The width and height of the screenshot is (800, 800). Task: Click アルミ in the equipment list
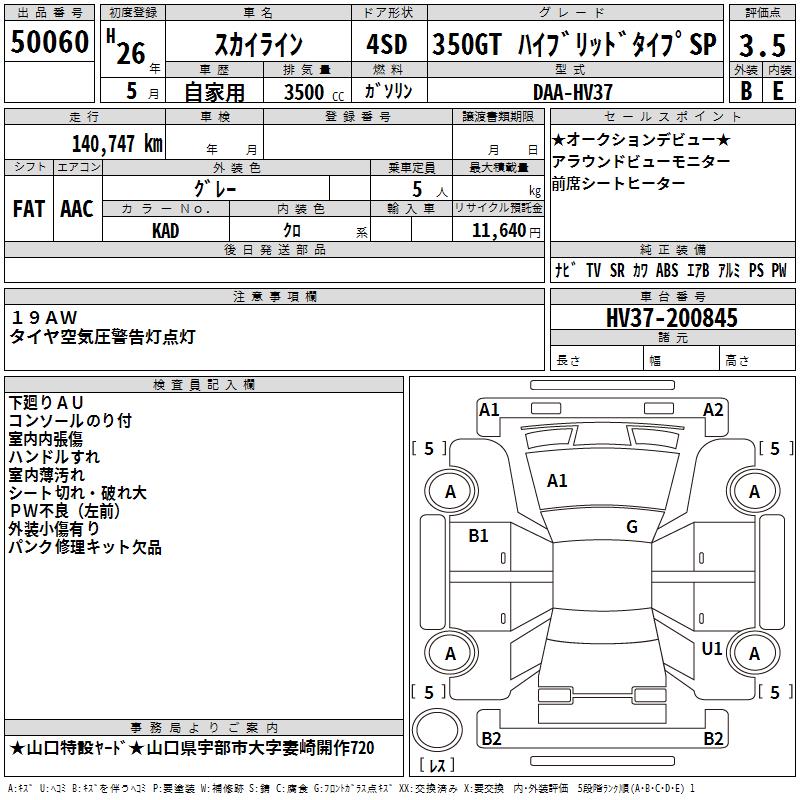[x=729, y=270]
